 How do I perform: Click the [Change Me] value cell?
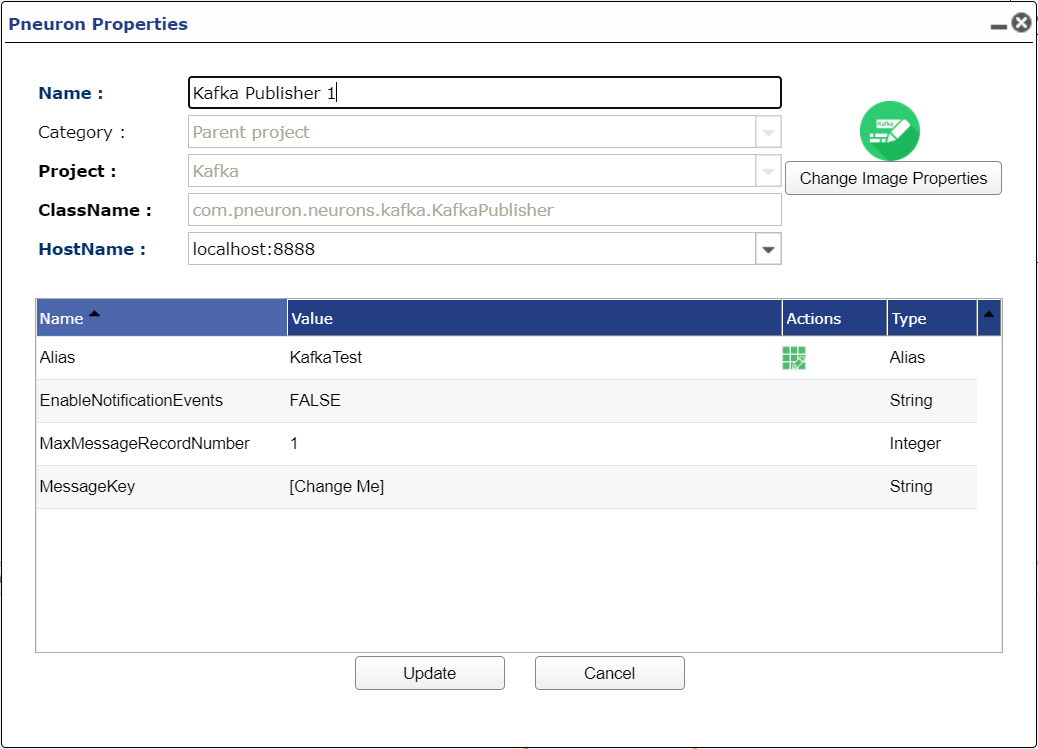(x=336, y=487)
